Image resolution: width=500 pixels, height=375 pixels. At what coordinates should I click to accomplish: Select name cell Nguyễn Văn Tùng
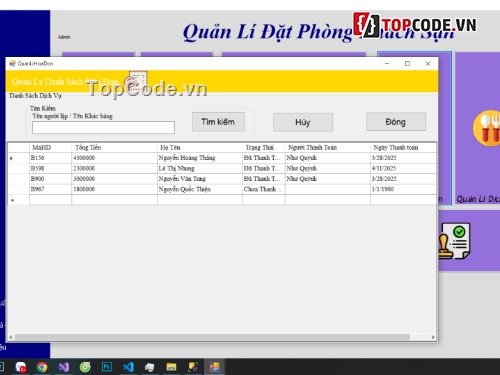point(200,179)
